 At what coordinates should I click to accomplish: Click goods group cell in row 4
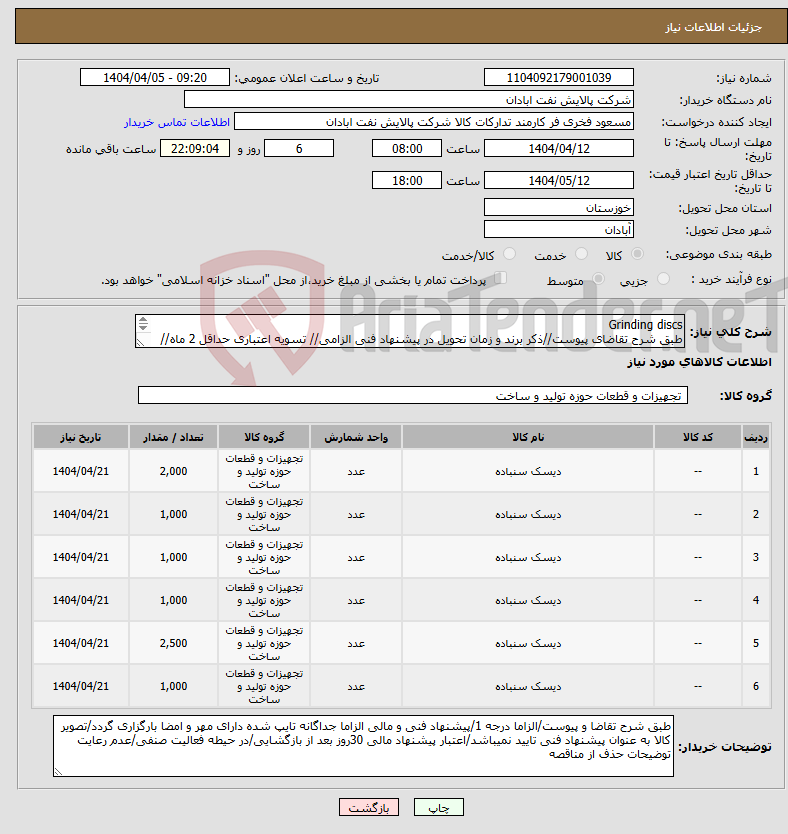(x=264, y=600)
